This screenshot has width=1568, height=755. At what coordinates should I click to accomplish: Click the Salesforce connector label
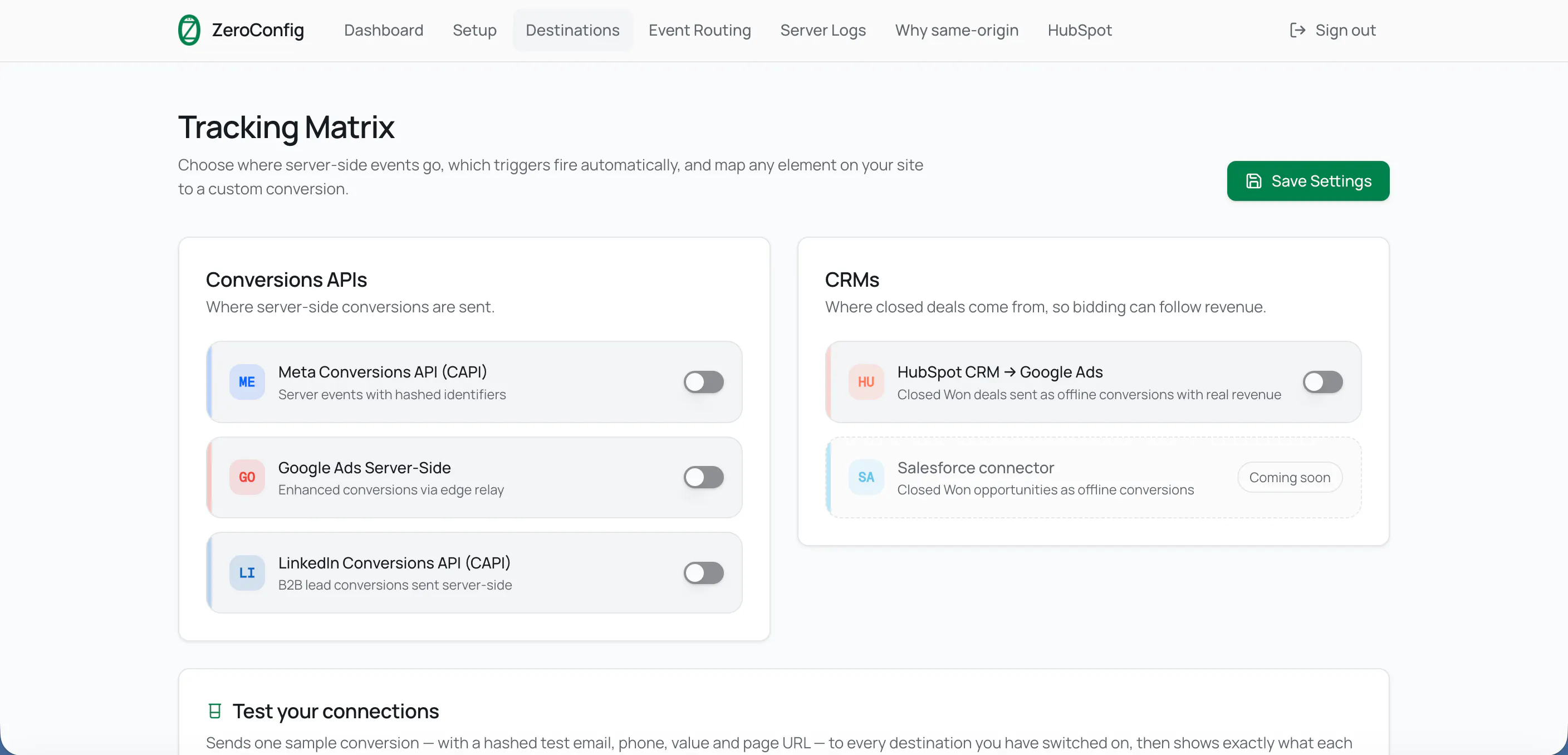(976, 468)
